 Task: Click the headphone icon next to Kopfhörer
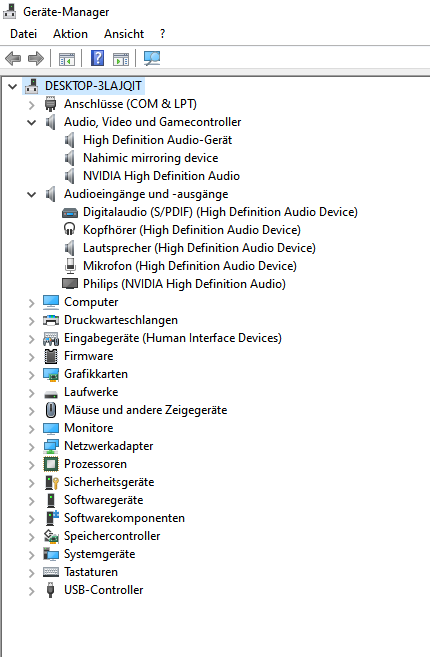pyautogui.click(x=70, y=230)
